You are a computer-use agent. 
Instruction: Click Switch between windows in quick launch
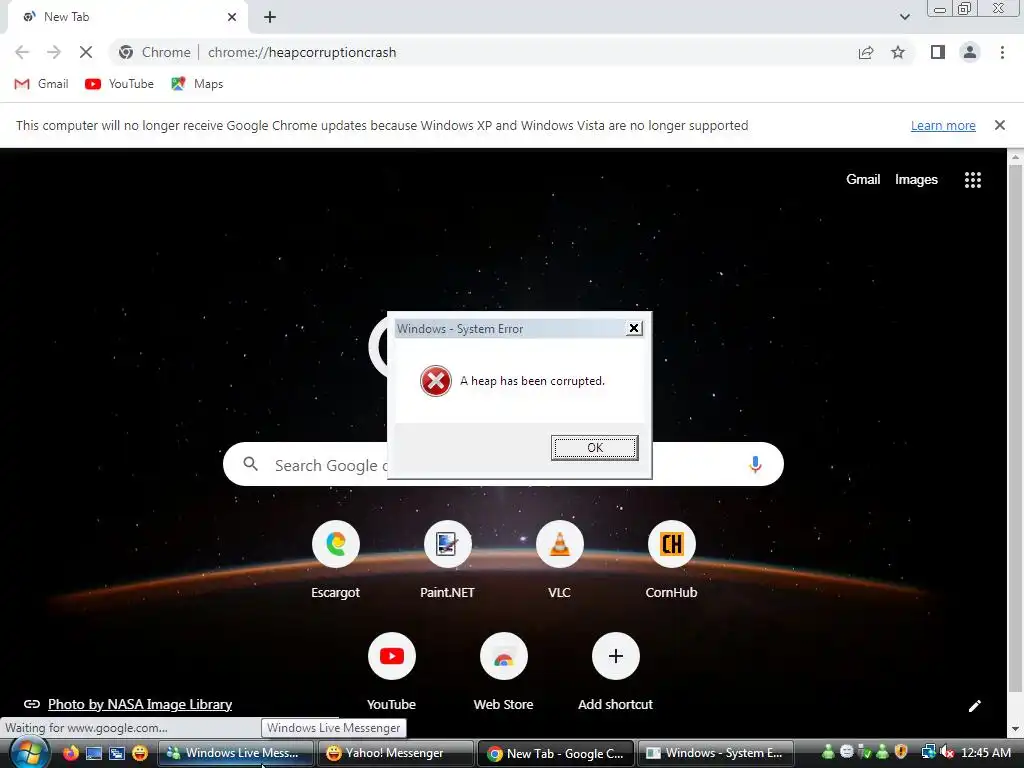tap(116, 753)
